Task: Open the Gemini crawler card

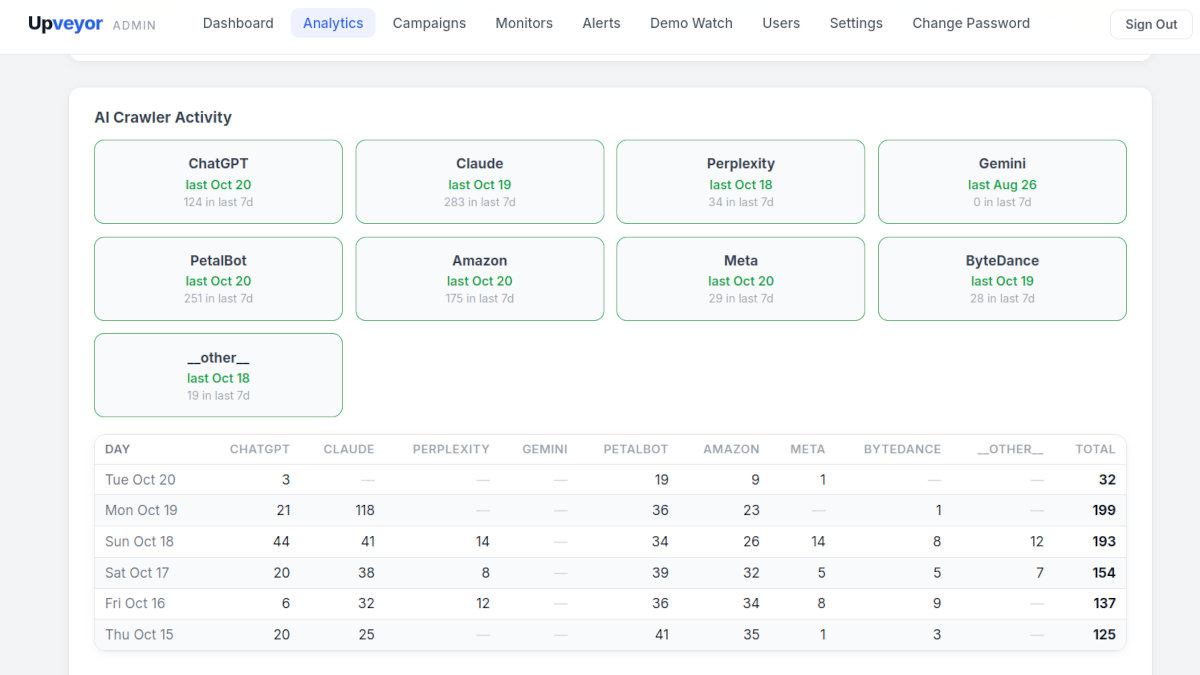Action: point(1002,181)
